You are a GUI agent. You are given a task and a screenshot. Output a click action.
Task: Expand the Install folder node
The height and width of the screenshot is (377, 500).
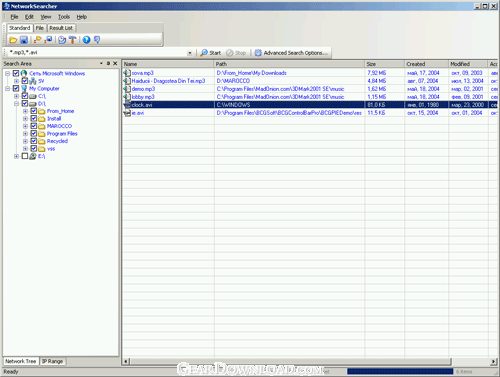click(25, 119)
